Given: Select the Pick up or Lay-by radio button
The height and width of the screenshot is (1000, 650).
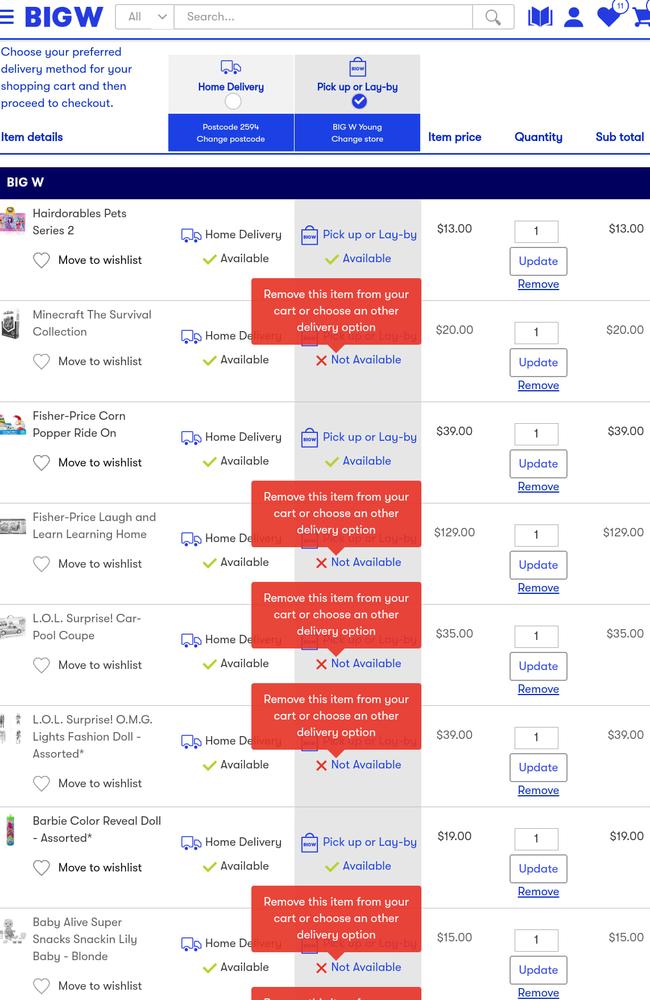Looking at the screenshot, I should [x=359, y=101].
